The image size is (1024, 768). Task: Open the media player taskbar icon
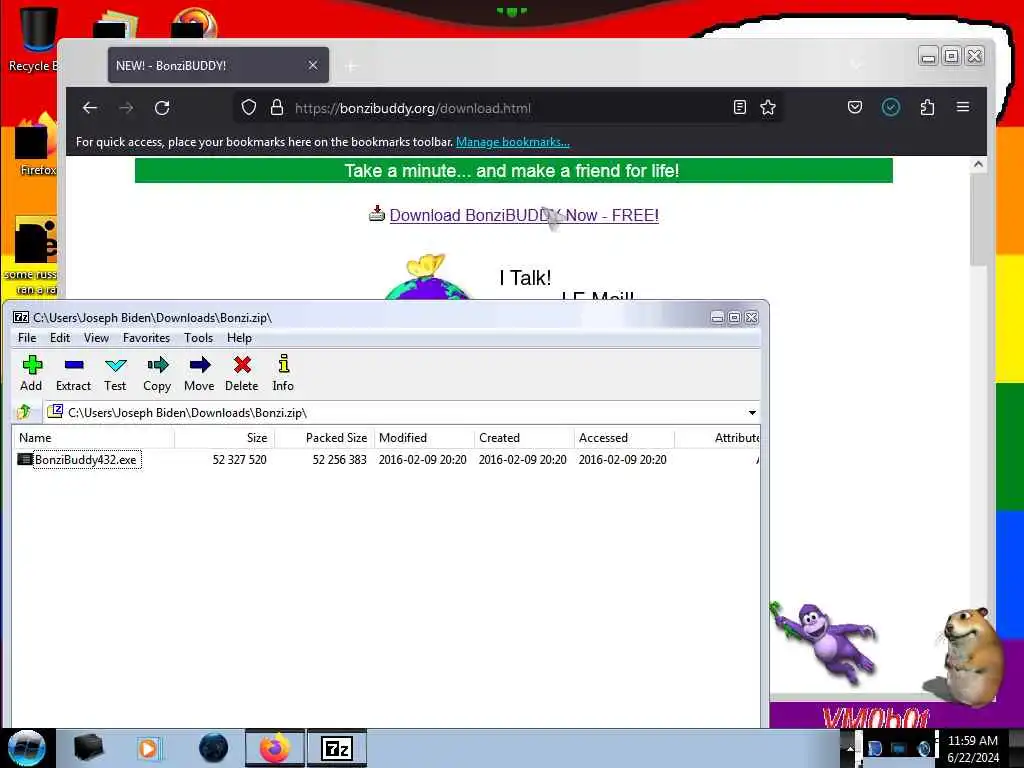click(x=149, y=748)
